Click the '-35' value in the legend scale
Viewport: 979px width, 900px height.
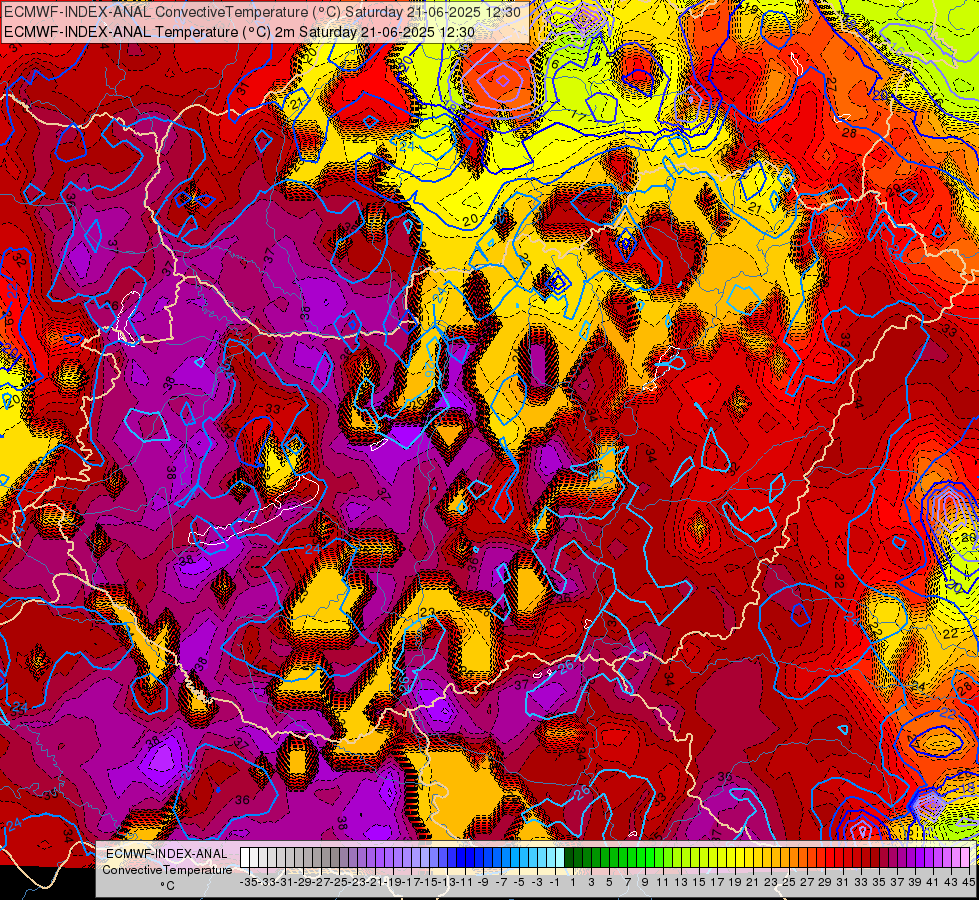point(248,883)
